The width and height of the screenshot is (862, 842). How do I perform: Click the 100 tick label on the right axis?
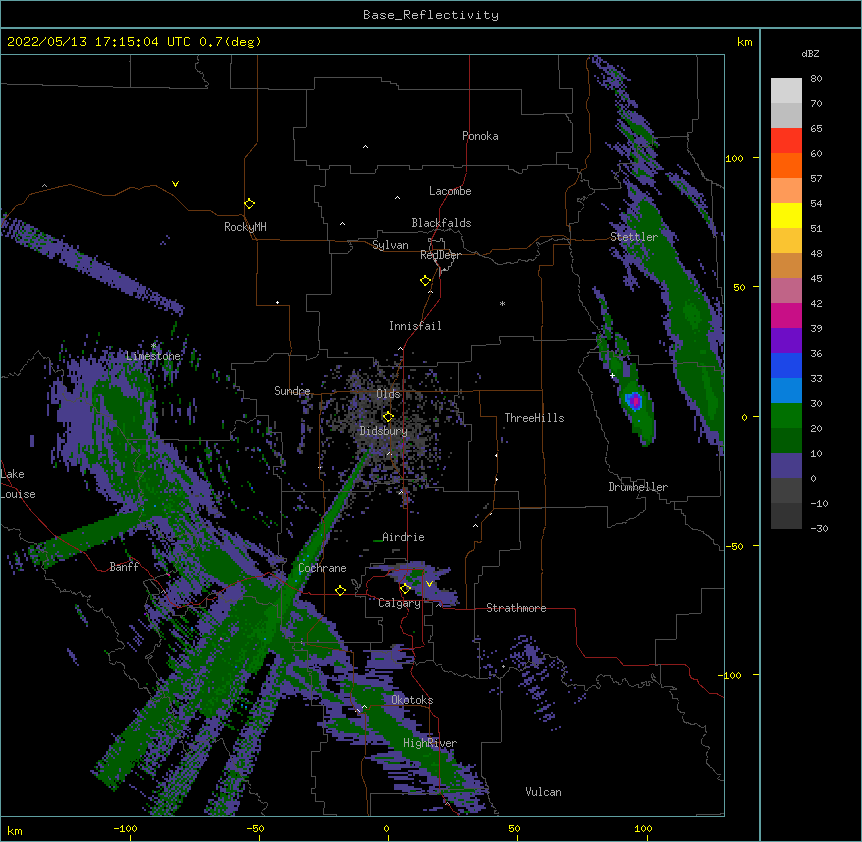click(735, 158)
